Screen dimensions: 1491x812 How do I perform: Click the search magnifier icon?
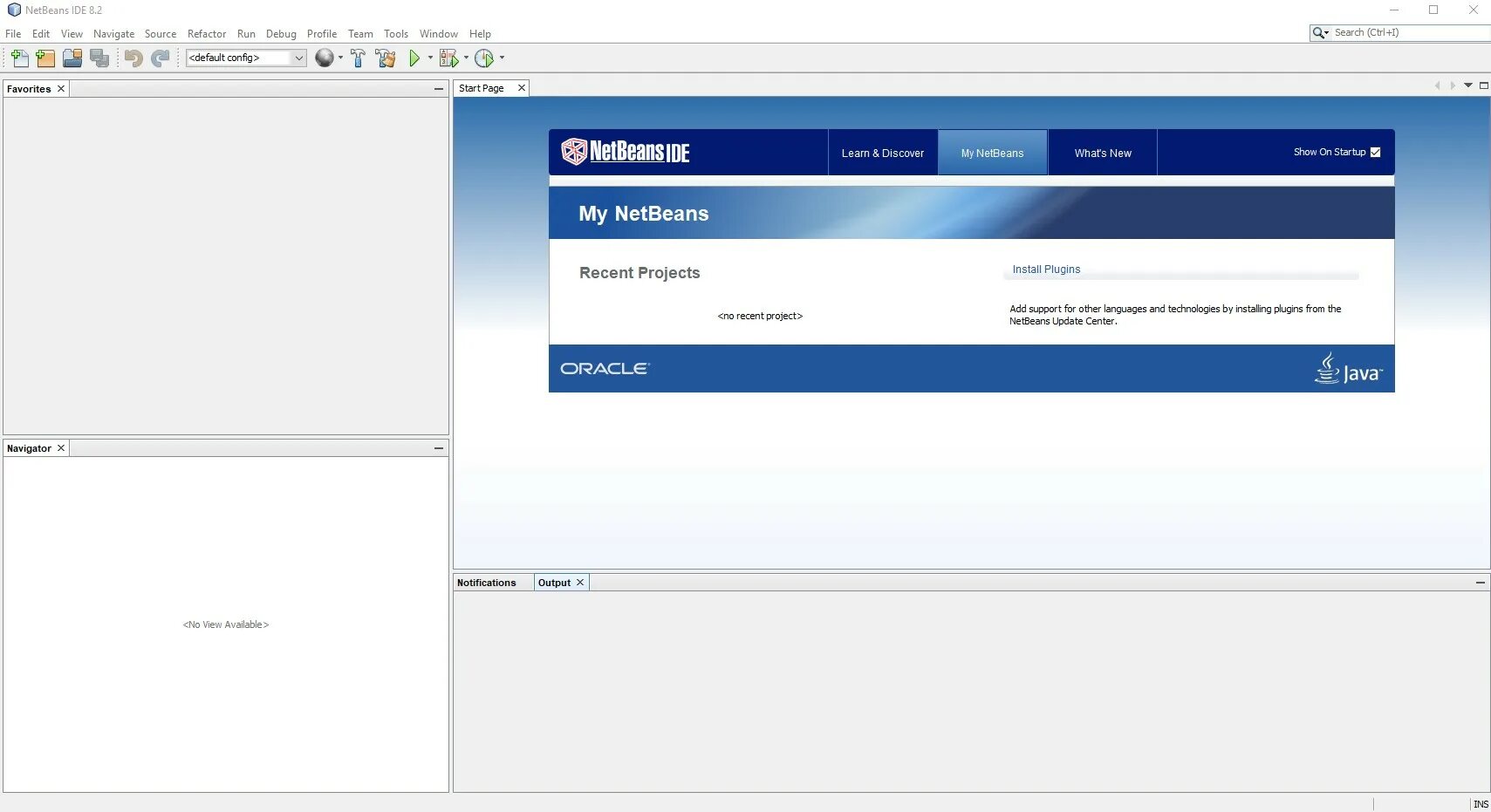1320,33
